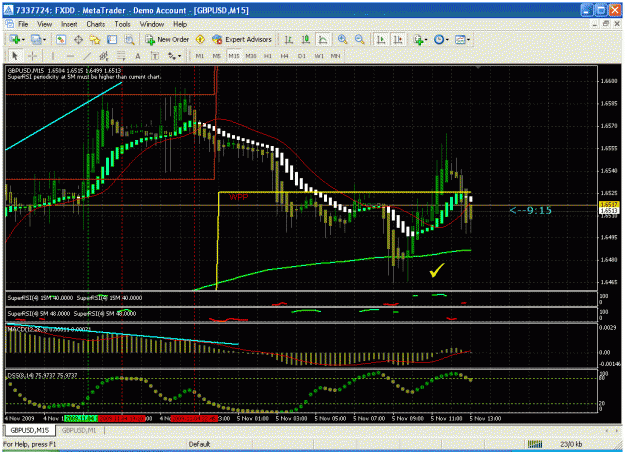
Task: Select the red WPP chart label
Action: pyautogui.click(x=239, y=198)
